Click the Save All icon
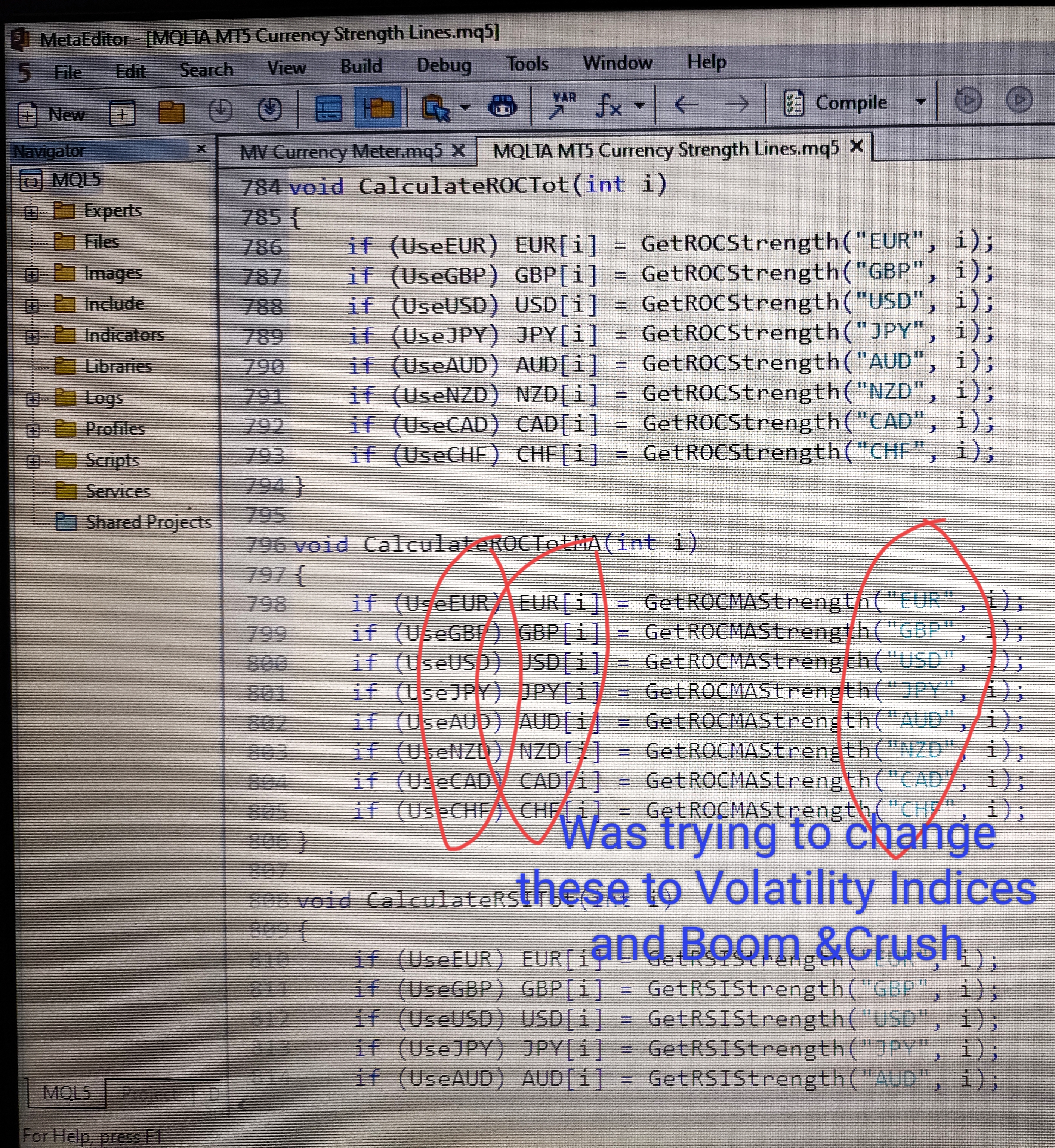1055x1148 pixels. coord(269,109)
